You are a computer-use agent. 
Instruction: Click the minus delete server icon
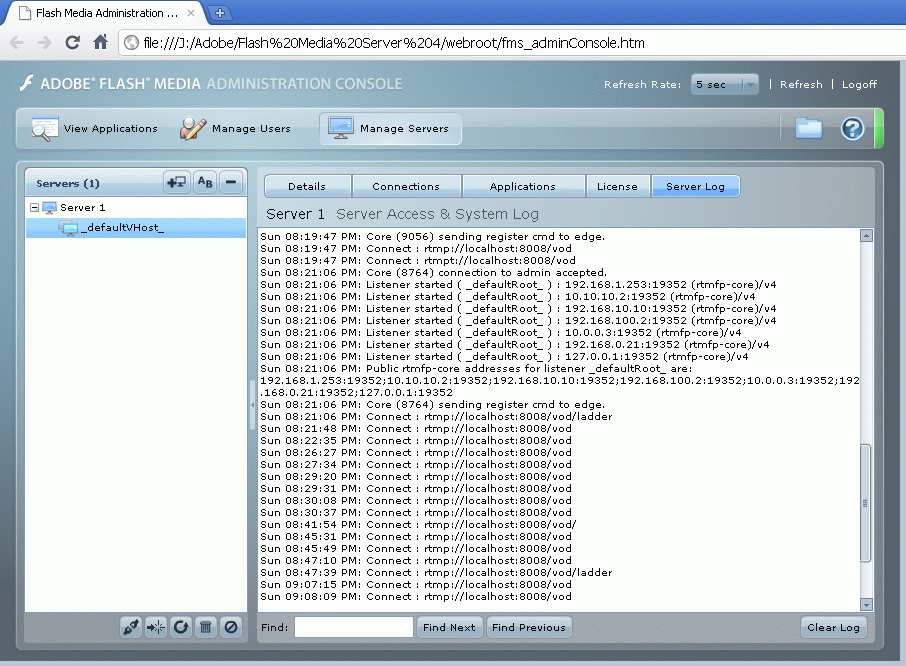tap(231, 183)
